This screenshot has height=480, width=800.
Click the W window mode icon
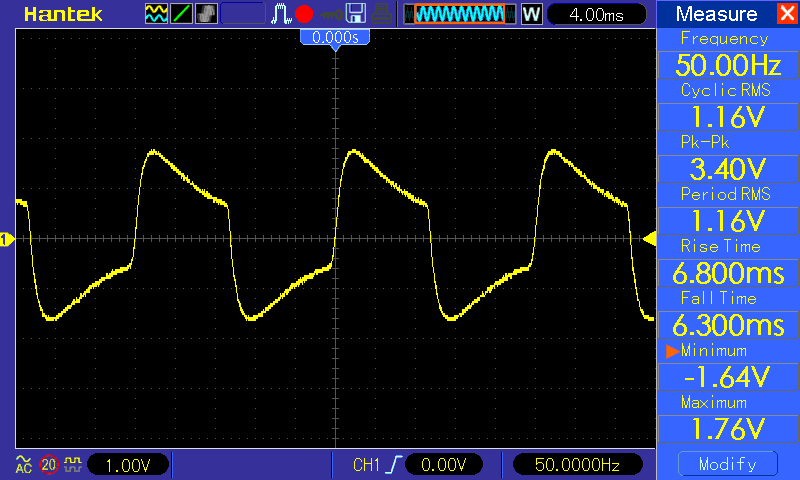point(531,14)
